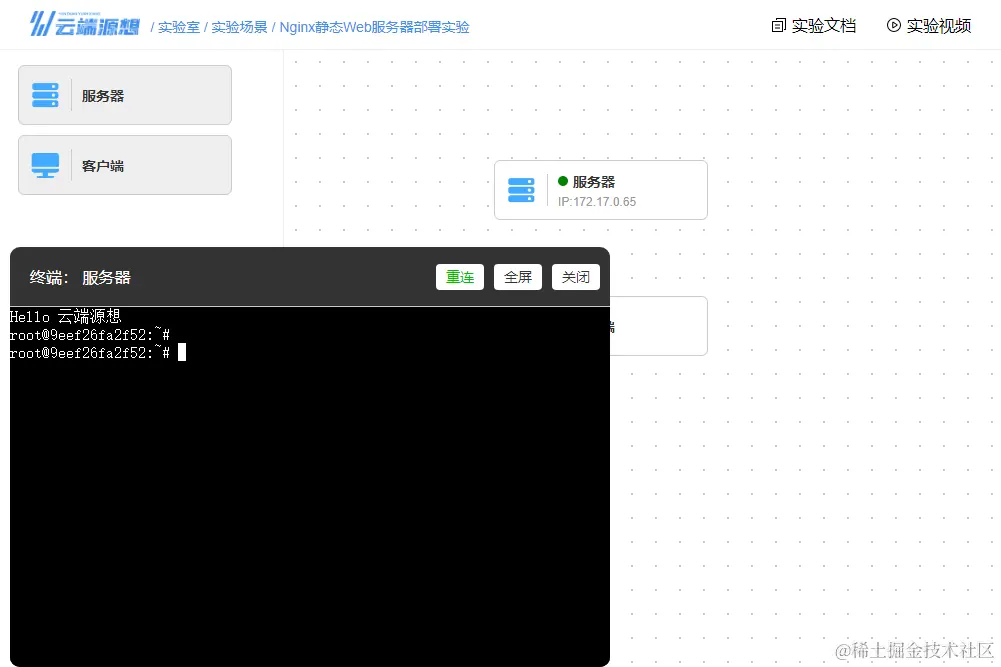This screenshot has height=667, width=1001.
Task: Click the play icon beside 实验视频
Action: (894, 25)
